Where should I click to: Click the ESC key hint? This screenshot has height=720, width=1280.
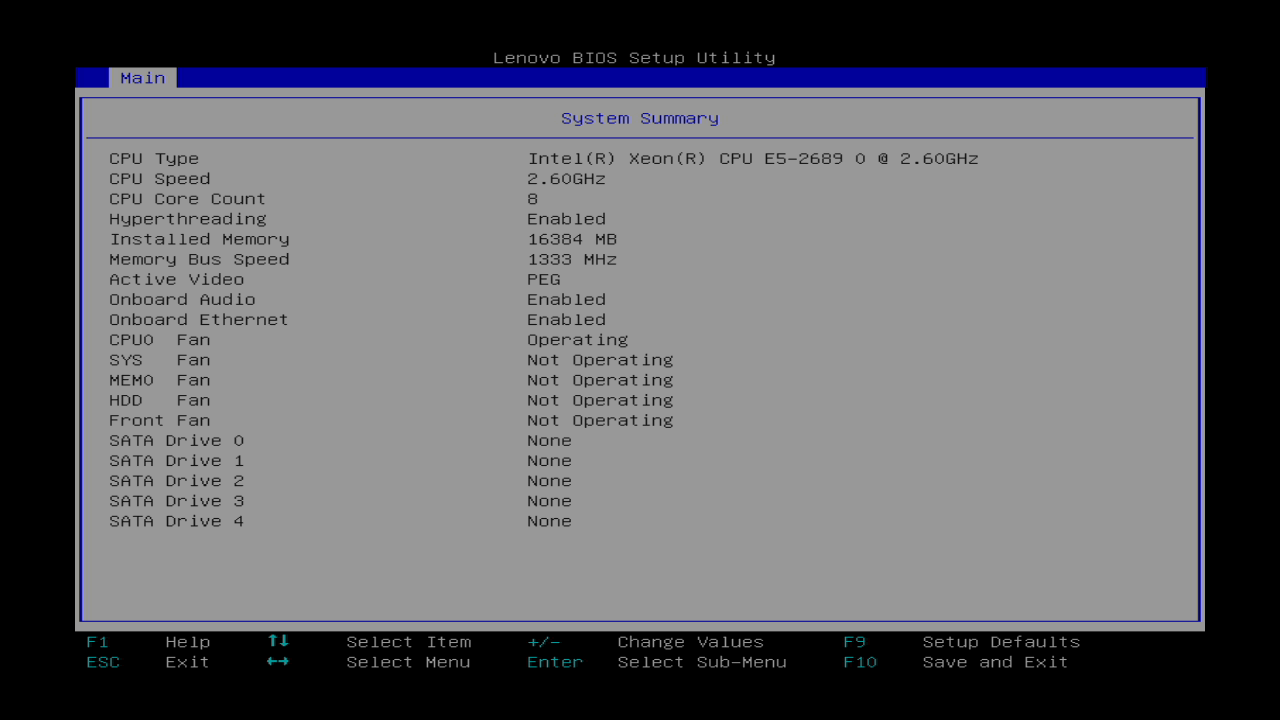click(x=103, y=662)
